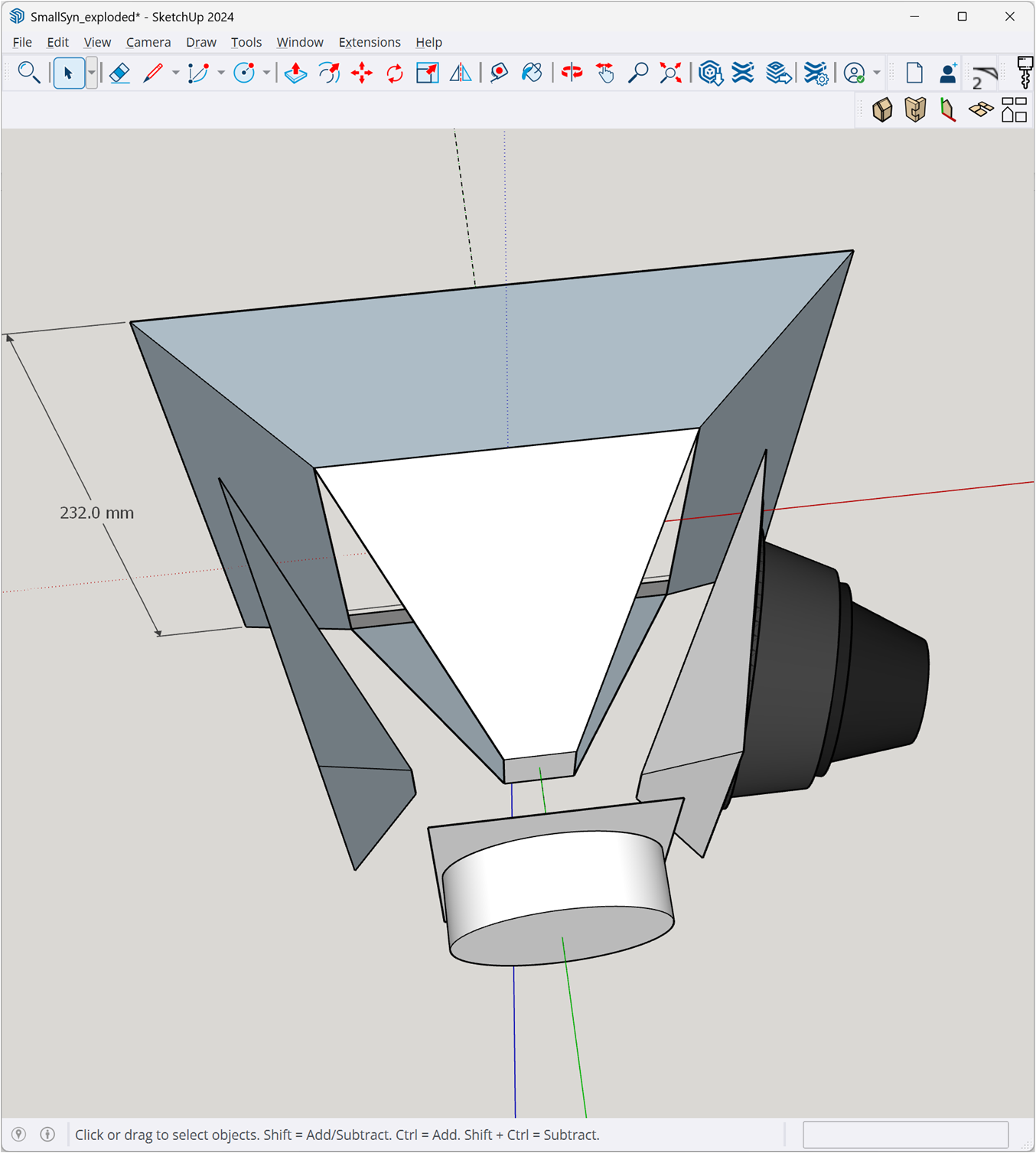Switch to Iso view icon
Image resolution: width=1036 pixels, height=1153 pixels.
point(882,110)
